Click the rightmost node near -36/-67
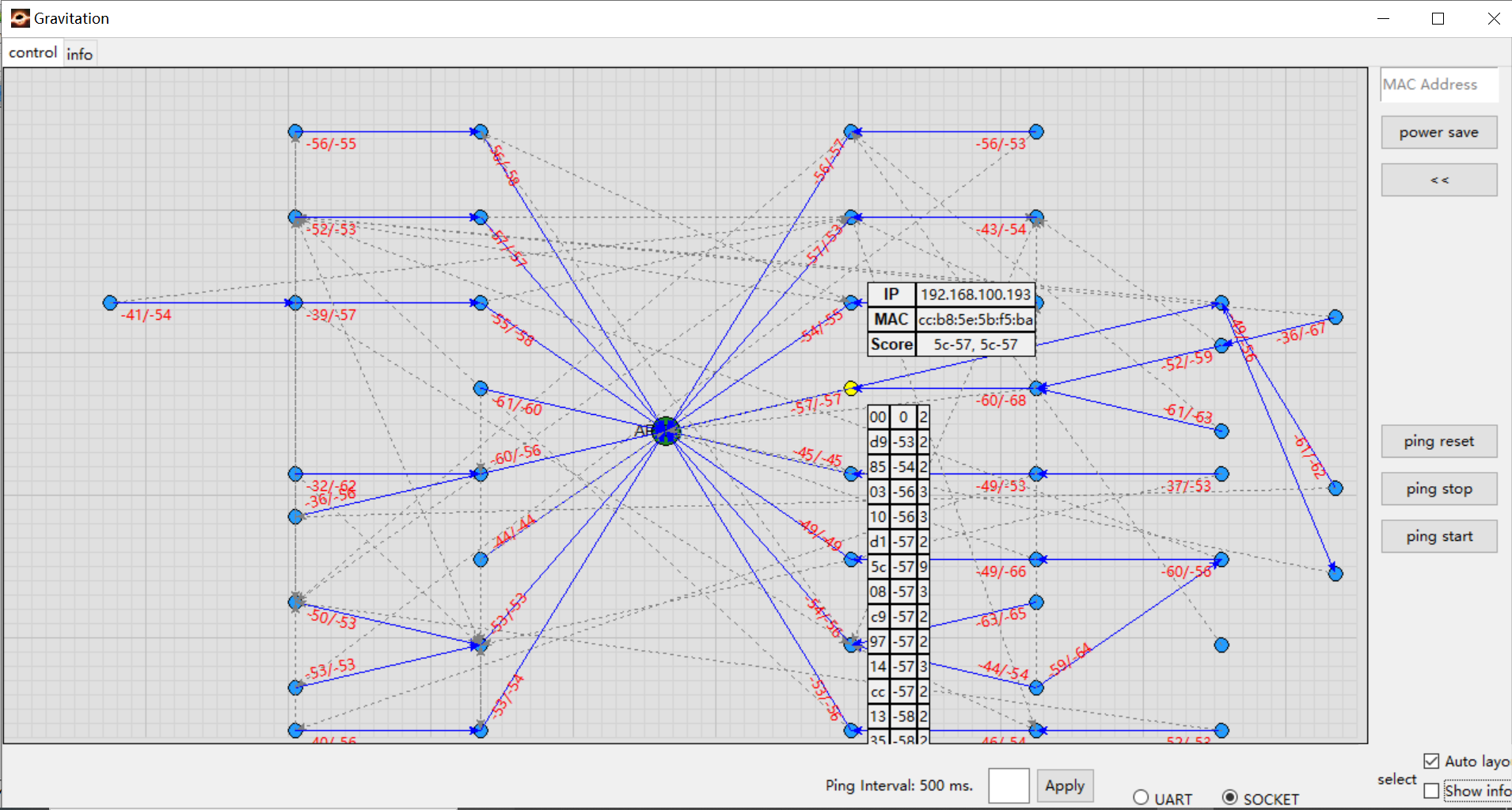1512x810 pixels. pyautogui.click(x=1335, y=317)
